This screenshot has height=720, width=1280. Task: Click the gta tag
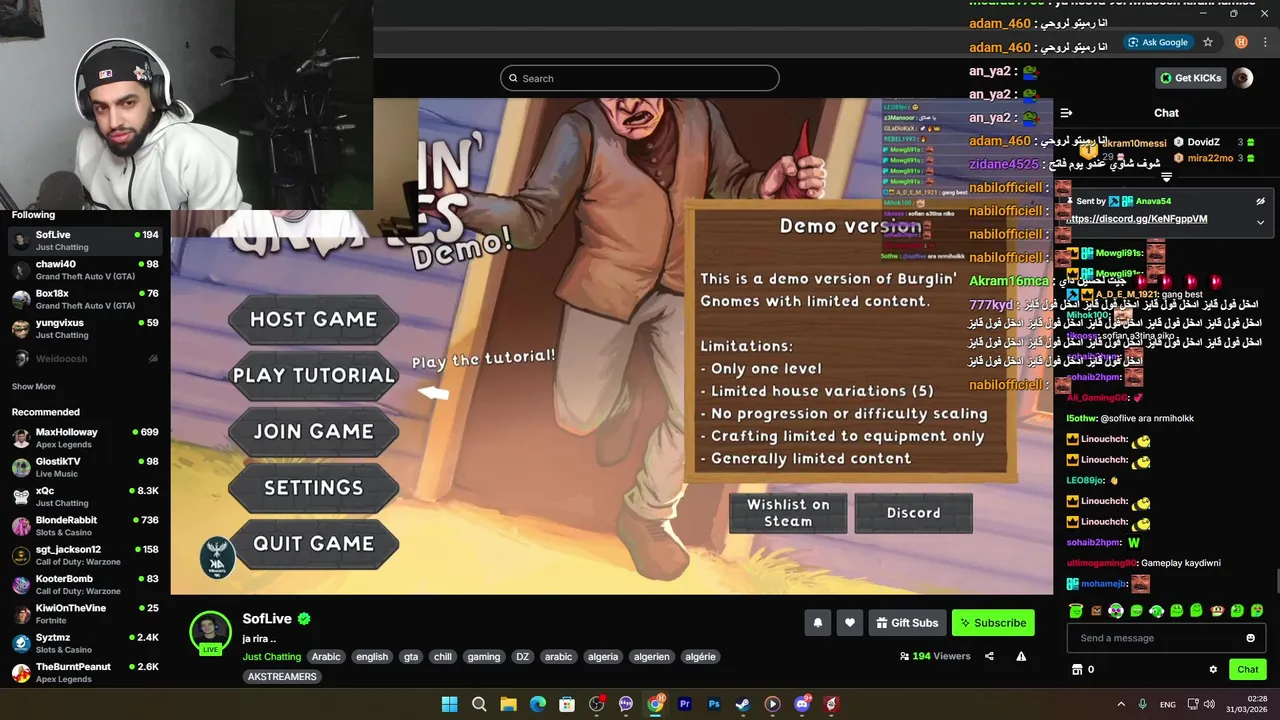click(411, 657)
